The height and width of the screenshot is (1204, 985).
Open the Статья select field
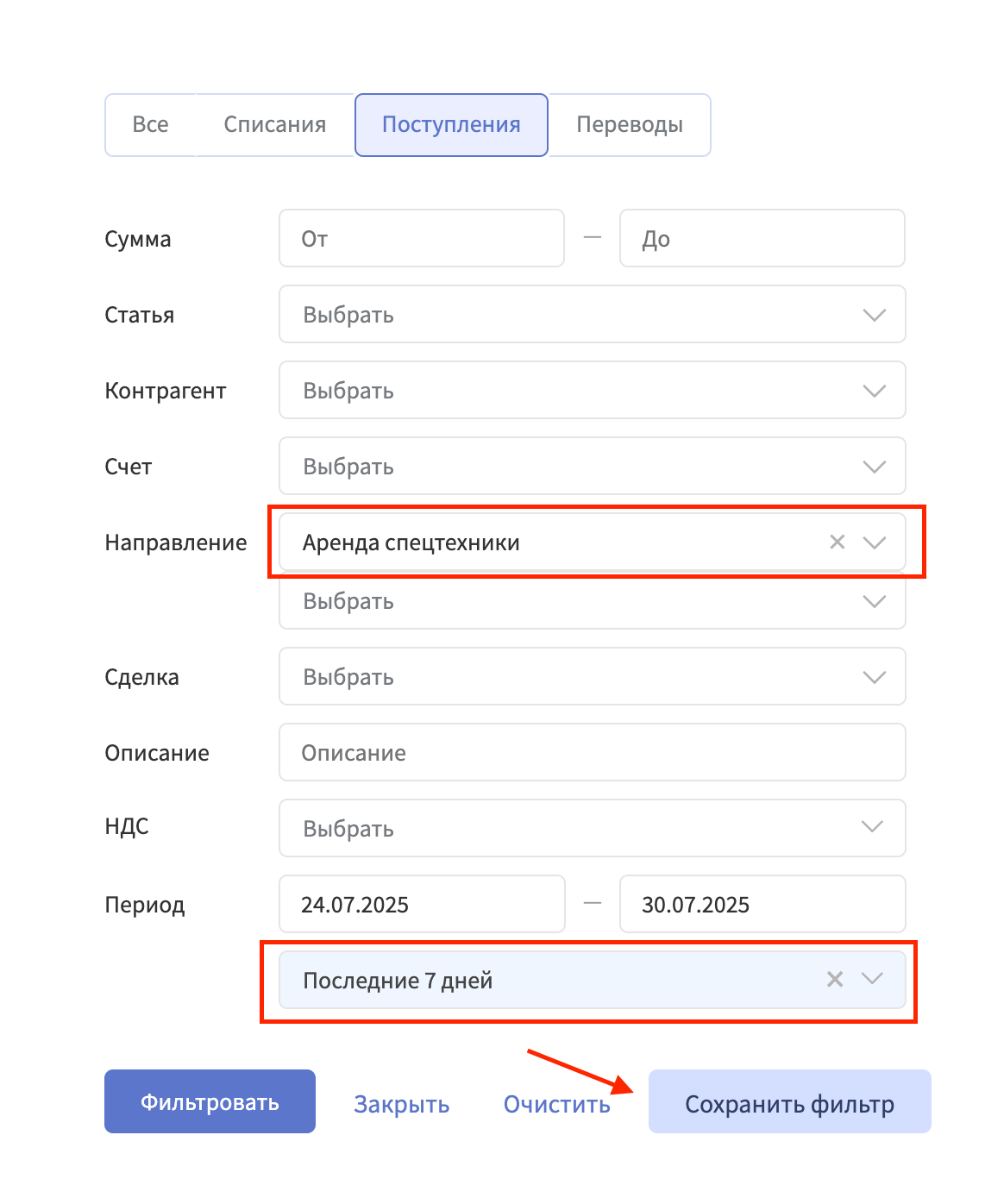coord(592,315)
